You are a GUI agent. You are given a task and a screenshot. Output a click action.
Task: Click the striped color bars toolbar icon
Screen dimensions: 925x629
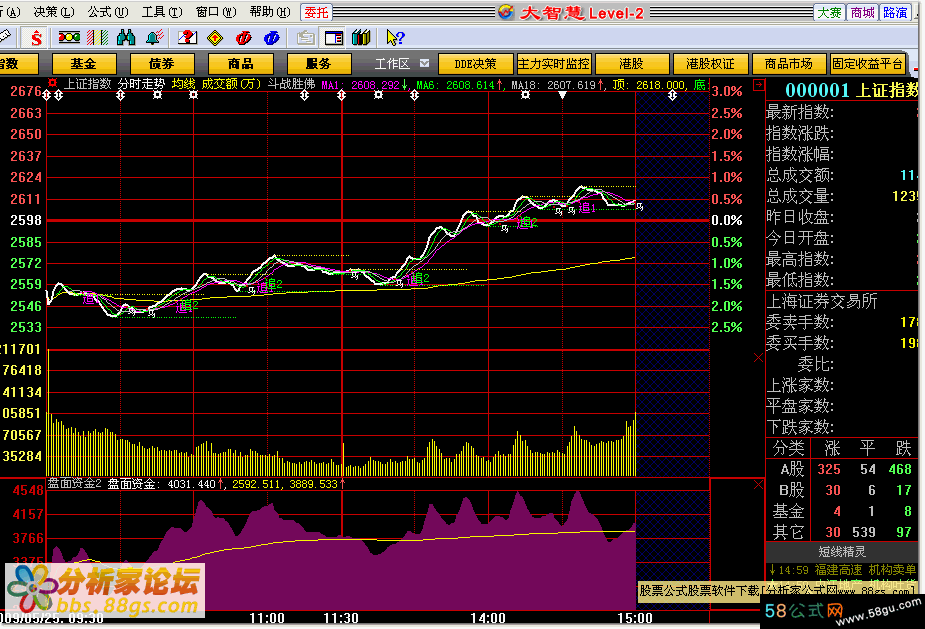tap(97, 38)
